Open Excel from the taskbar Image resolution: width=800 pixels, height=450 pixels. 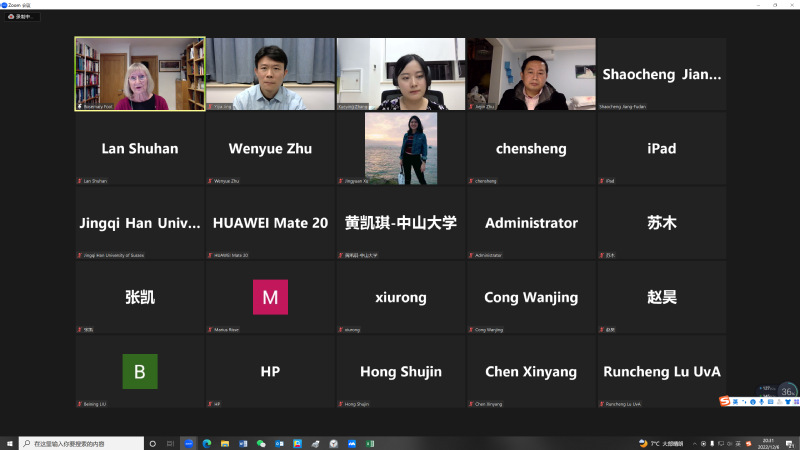pos(369,443)
